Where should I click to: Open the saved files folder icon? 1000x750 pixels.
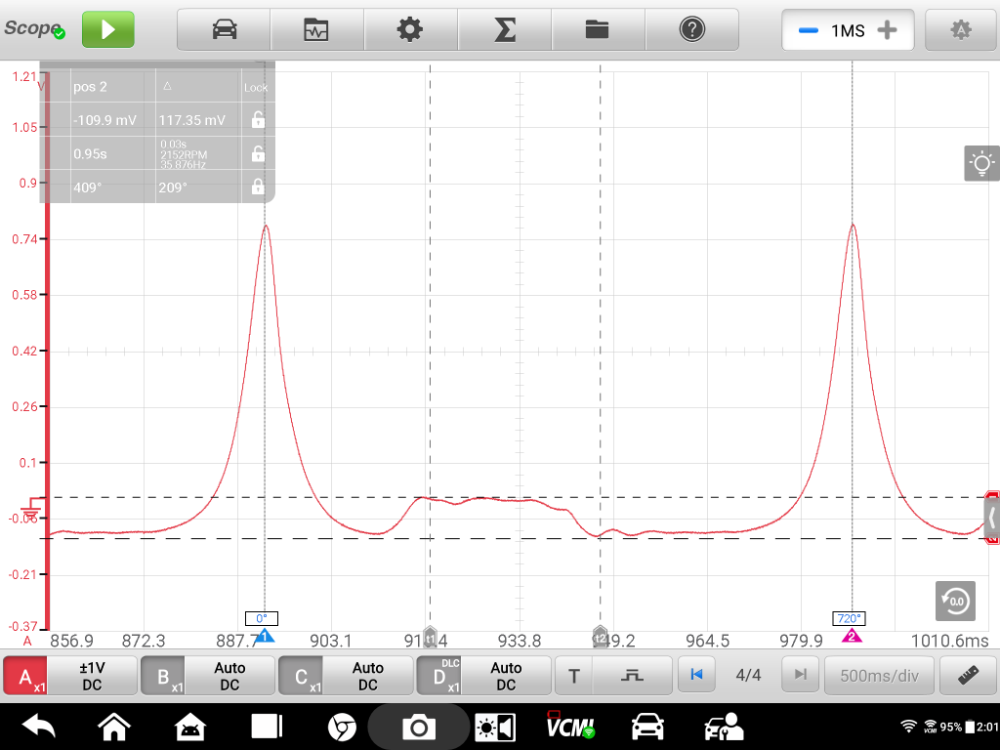(x=597, y=30)
